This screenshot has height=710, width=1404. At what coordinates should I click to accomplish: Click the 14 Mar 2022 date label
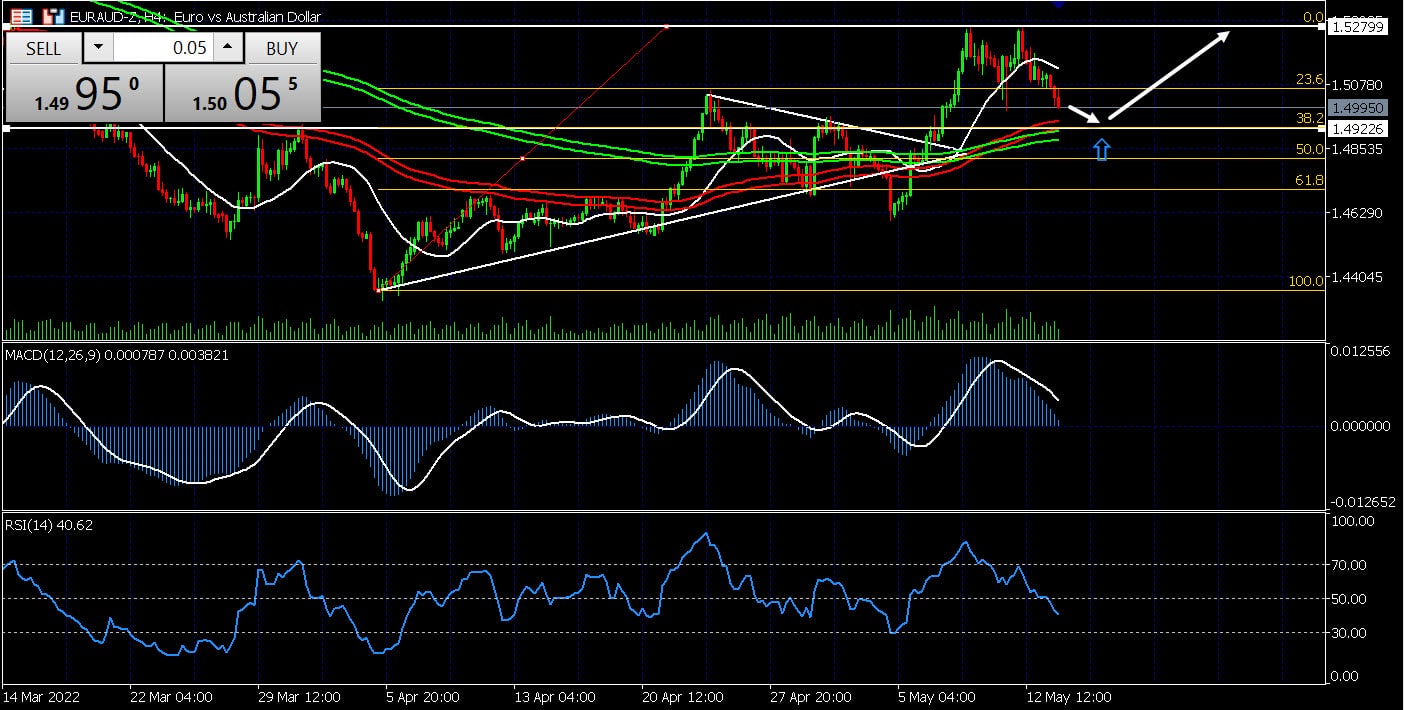pyautogui.click(x=41, y=697)
